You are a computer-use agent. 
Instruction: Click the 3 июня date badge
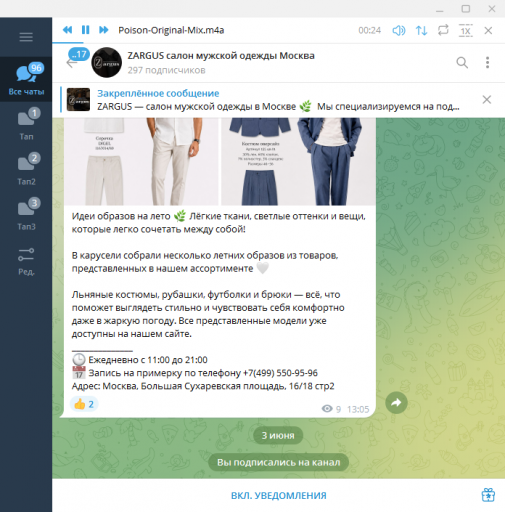278,435
